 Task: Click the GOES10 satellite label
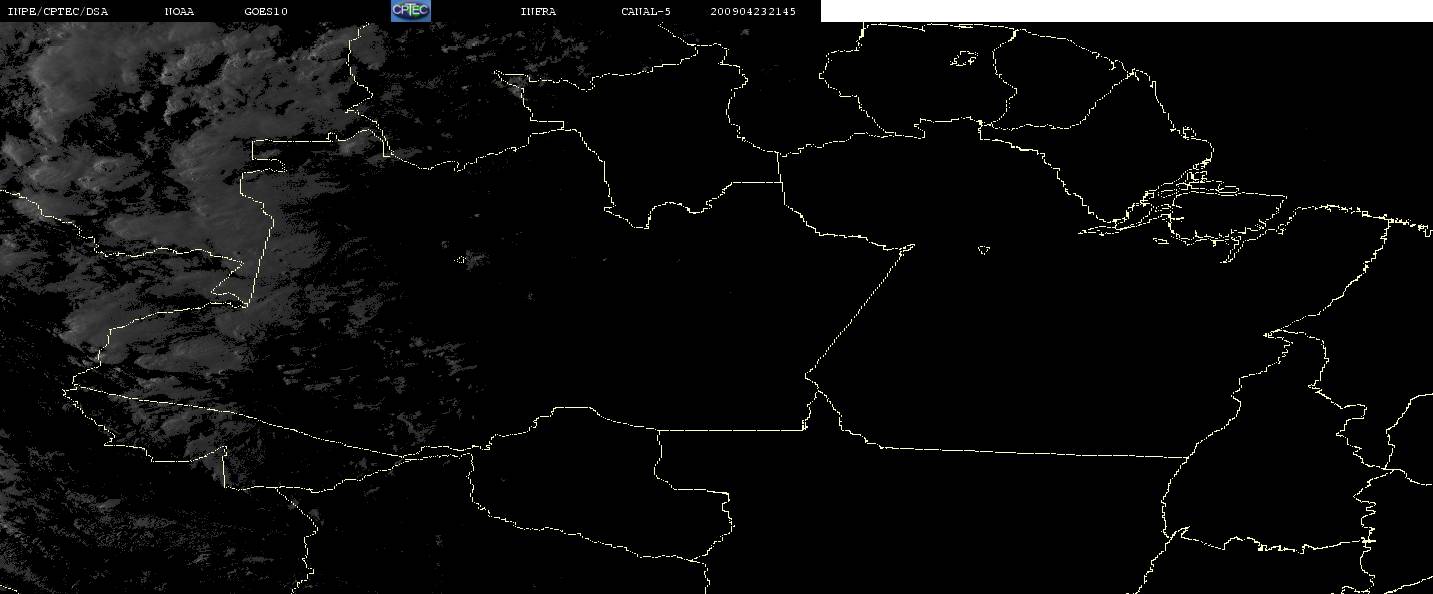[x=266, y=12]
